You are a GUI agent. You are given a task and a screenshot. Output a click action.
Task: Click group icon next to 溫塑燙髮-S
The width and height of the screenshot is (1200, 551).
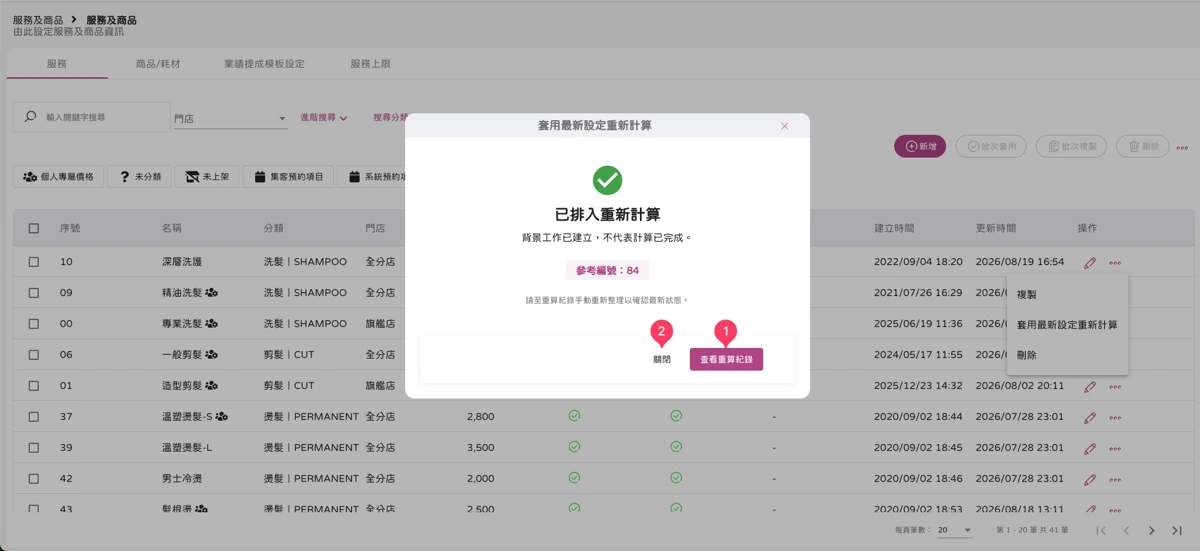[222, 416]
